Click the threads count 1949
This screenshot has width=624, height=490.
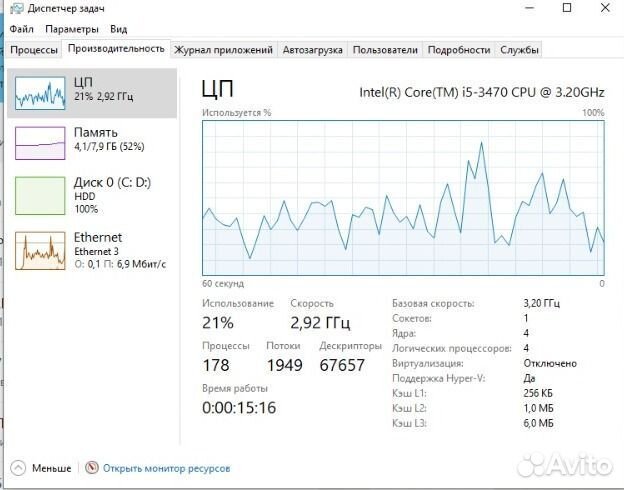point(285,365)
